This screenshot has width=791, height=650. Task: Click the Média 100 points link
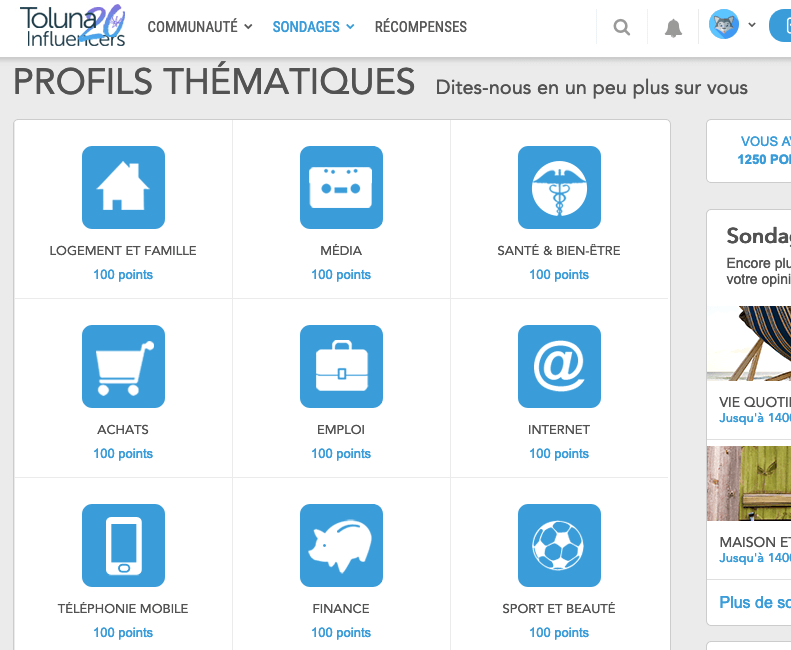tap(341, 275)
